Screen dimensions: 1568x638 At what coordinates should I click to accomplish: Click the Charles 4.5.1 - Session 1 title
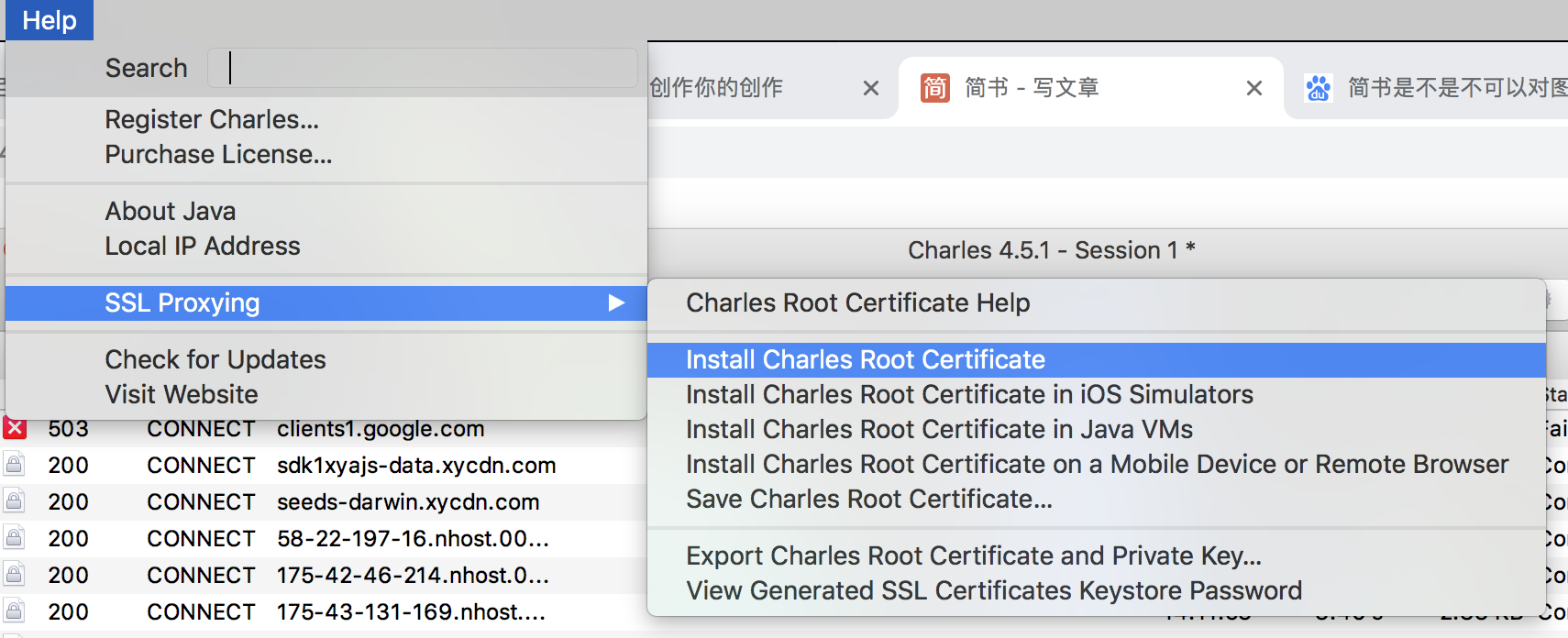click(1052, 250)
